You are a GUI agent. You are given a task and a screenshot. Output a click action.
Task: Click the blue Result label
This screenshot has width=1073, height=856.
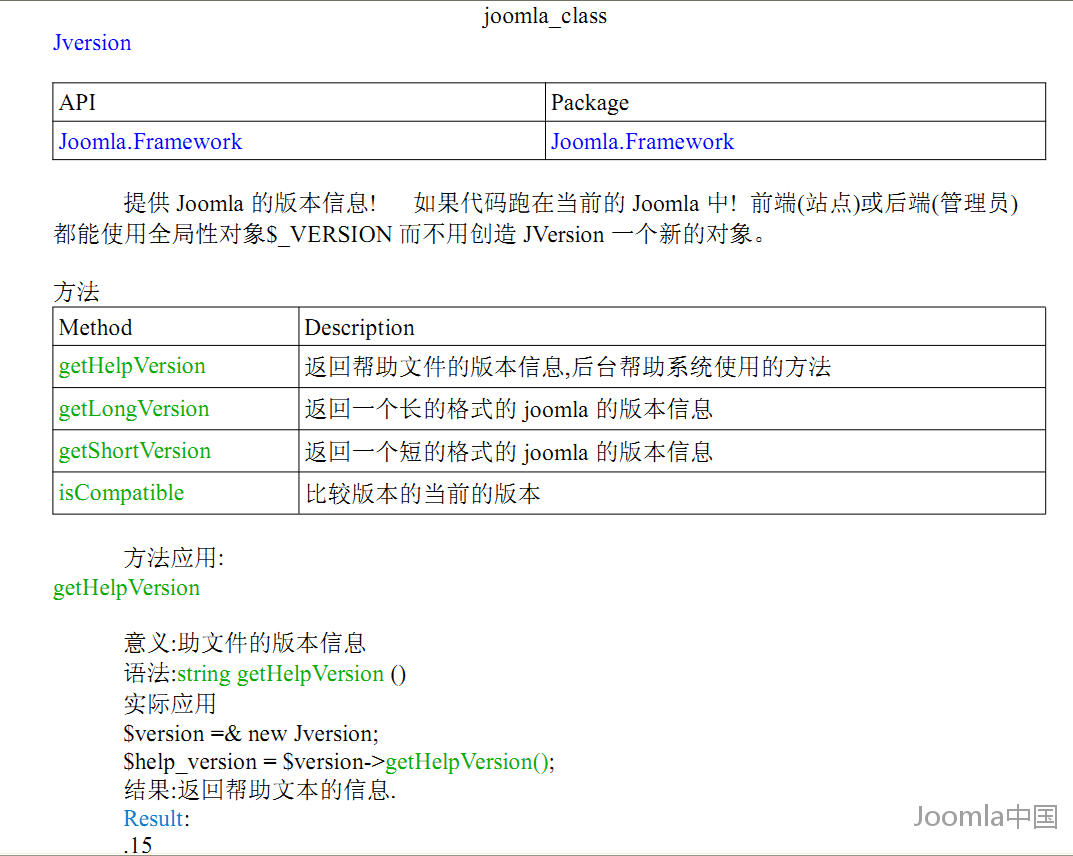[153, 819]
